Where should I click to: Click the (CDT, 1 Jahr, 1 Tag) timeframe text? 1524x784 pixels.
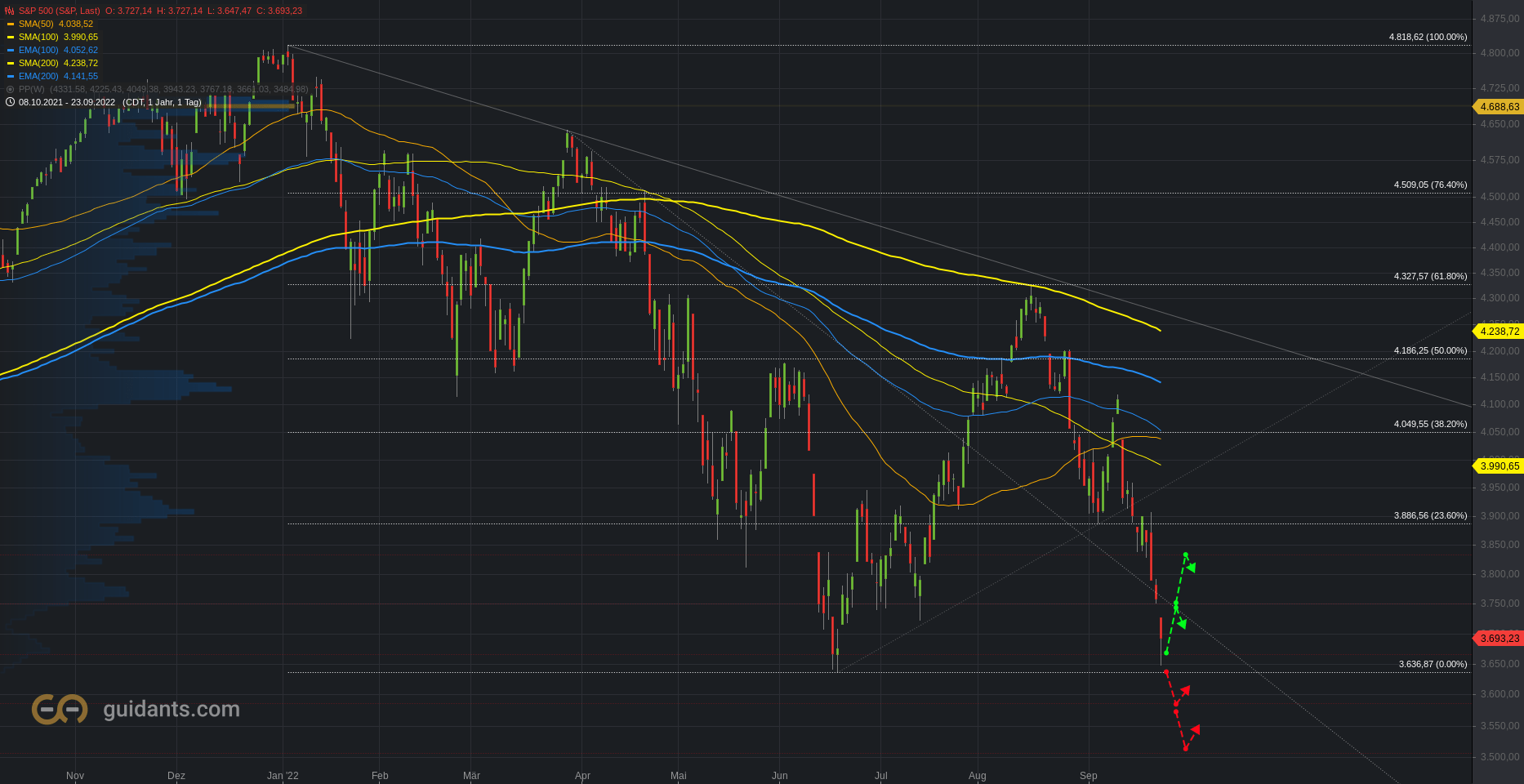[162, 102]
